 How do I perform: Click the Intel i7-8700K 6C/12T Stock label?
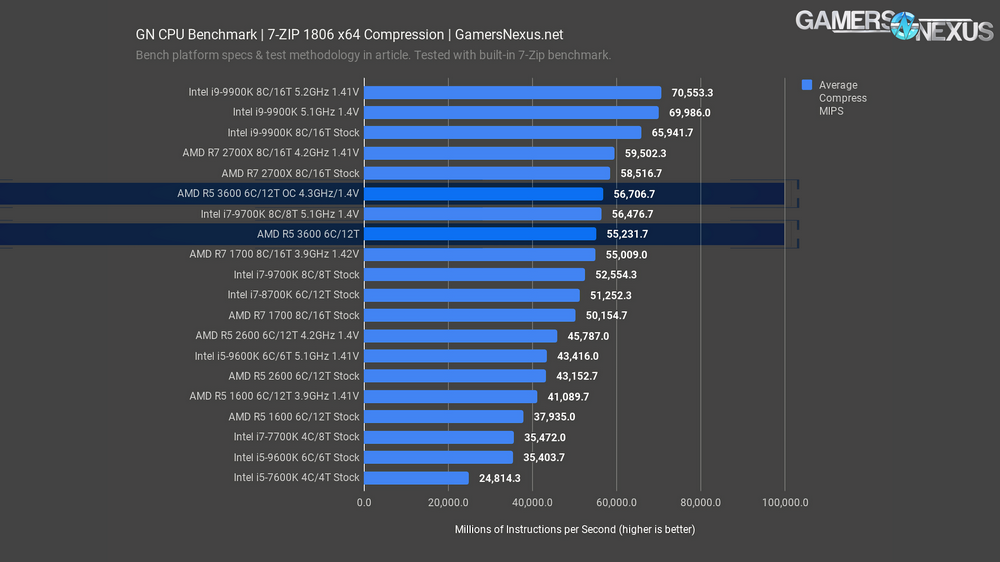coord(293,295)
